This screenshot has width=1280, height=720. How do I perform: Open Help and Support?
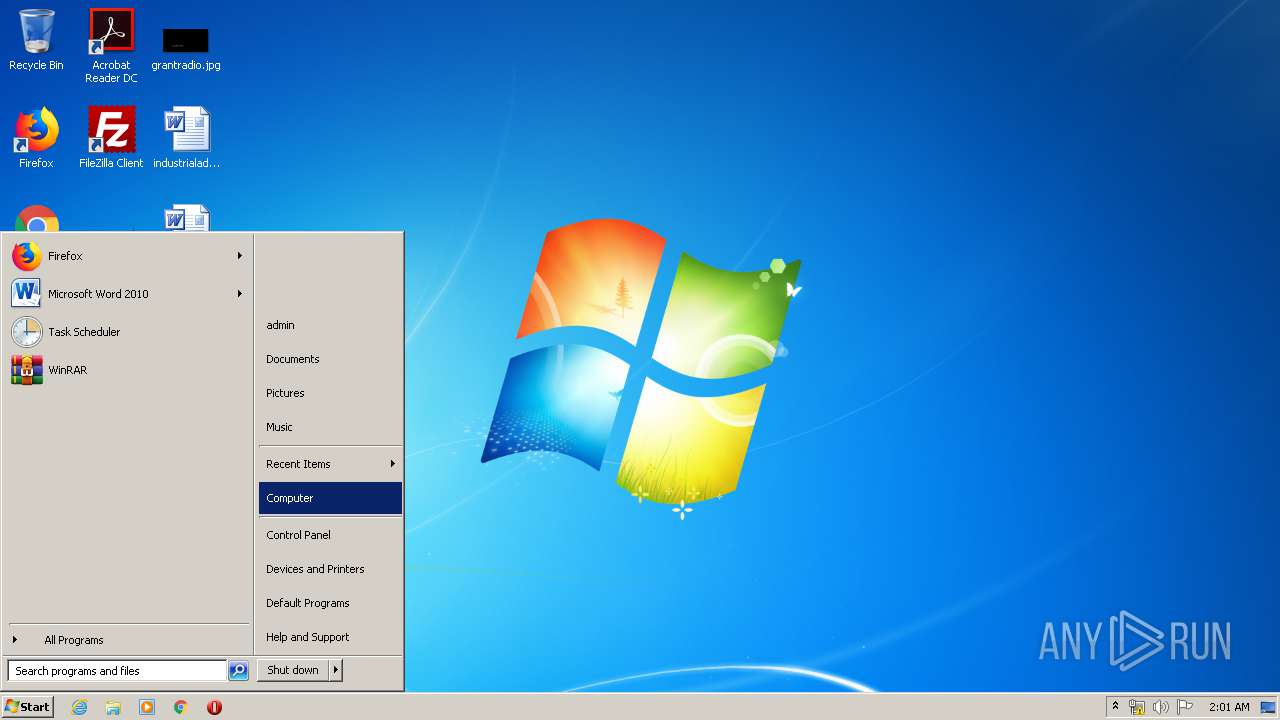pyautogui.click(x=330, y=637)
